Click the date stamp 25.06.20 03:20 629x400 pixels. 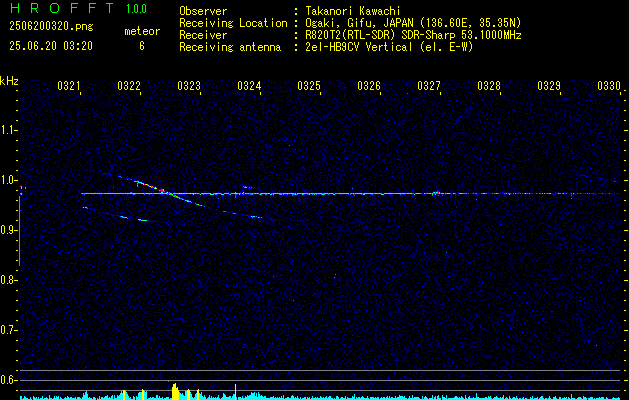point(51,46)
